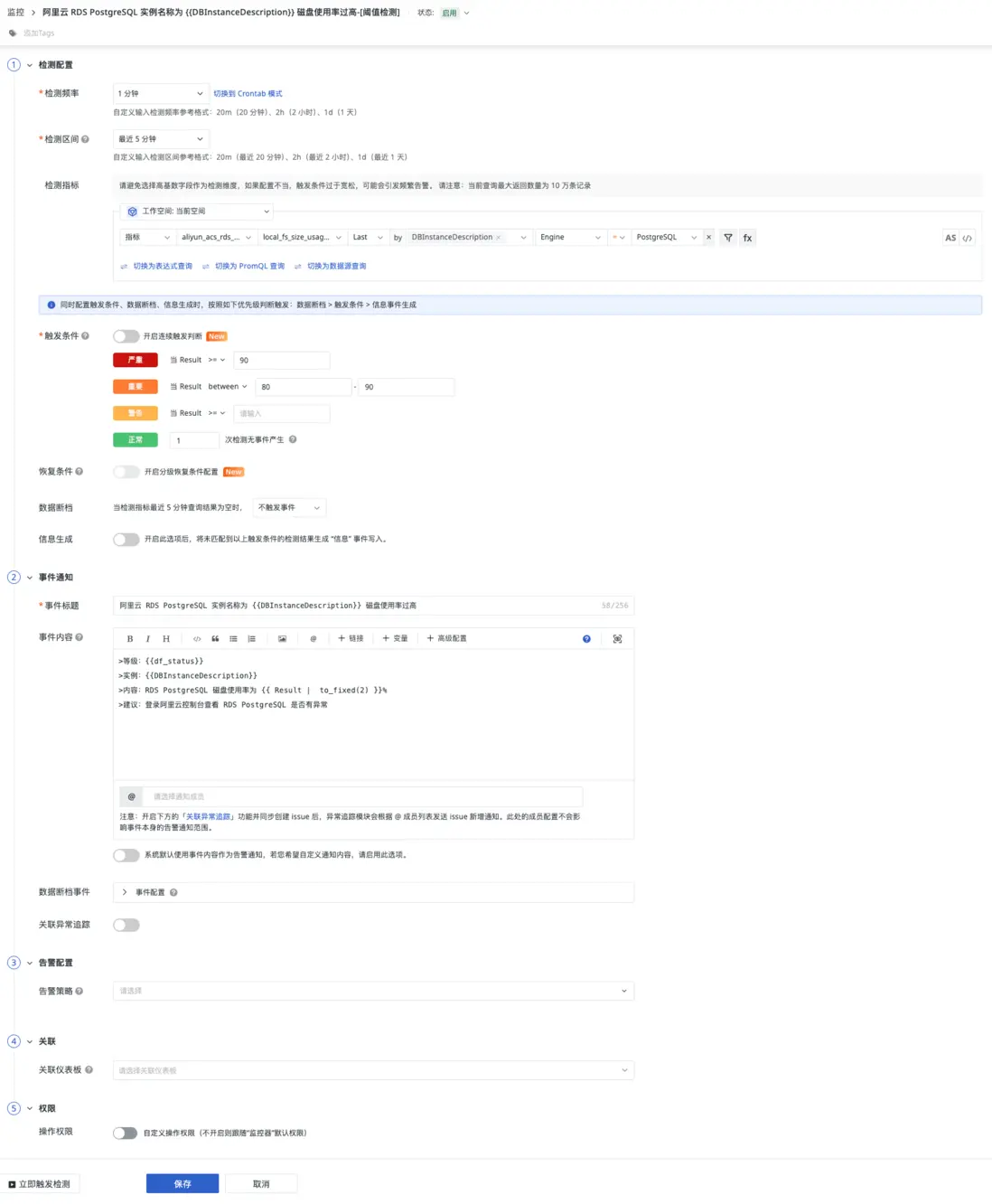Show help for 触发条件
The height and width of the screenshot is (1204, 992).
coord(85,336)
